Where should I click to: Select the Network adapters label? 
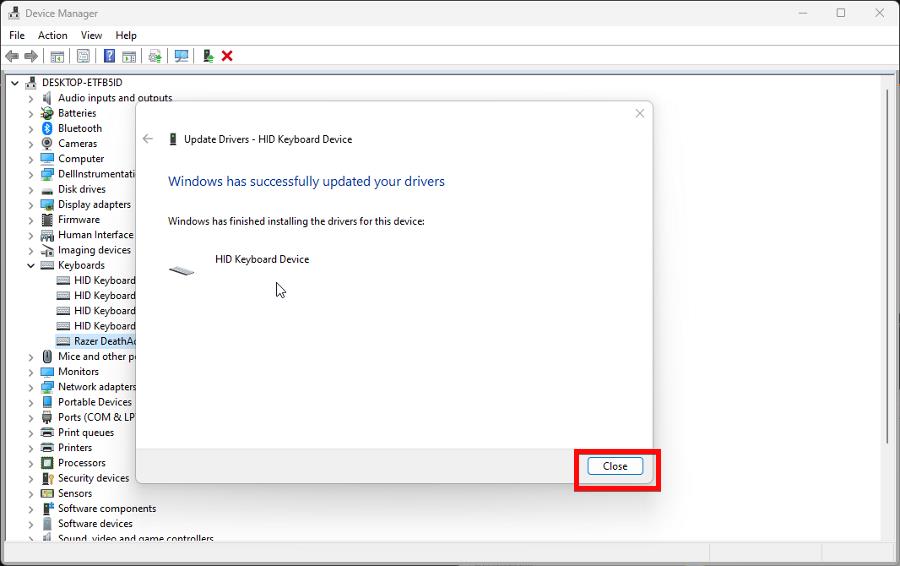tap(97, 387)
